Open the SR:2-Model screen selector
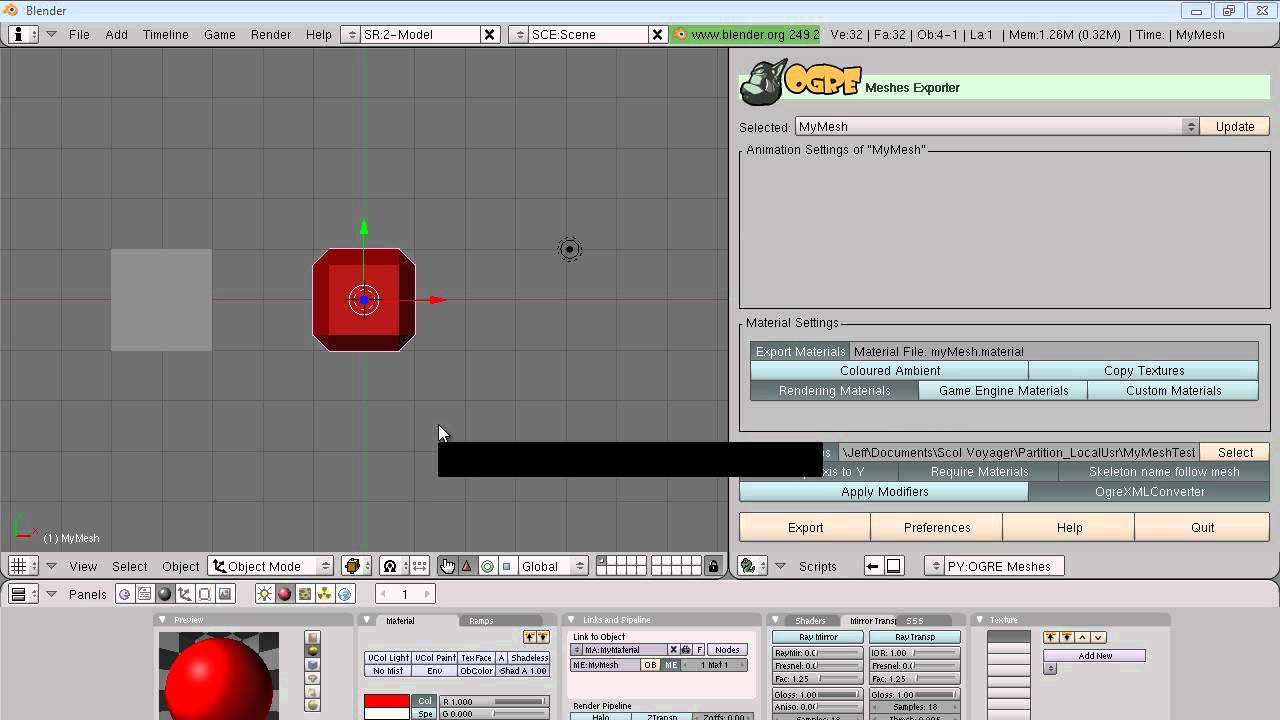Screen dimensions: 1280x720 click(x=349, y=34)
